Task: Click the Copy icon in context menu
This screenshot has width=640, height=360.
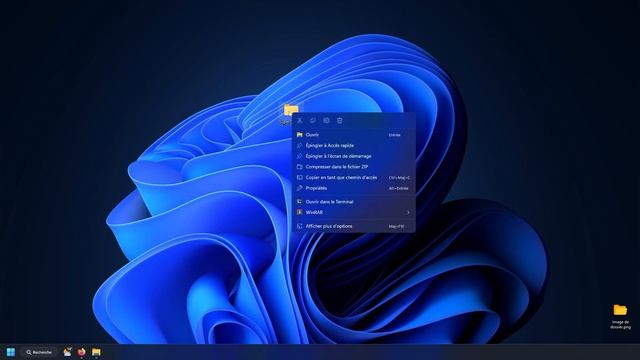Action: click(313, 120)
